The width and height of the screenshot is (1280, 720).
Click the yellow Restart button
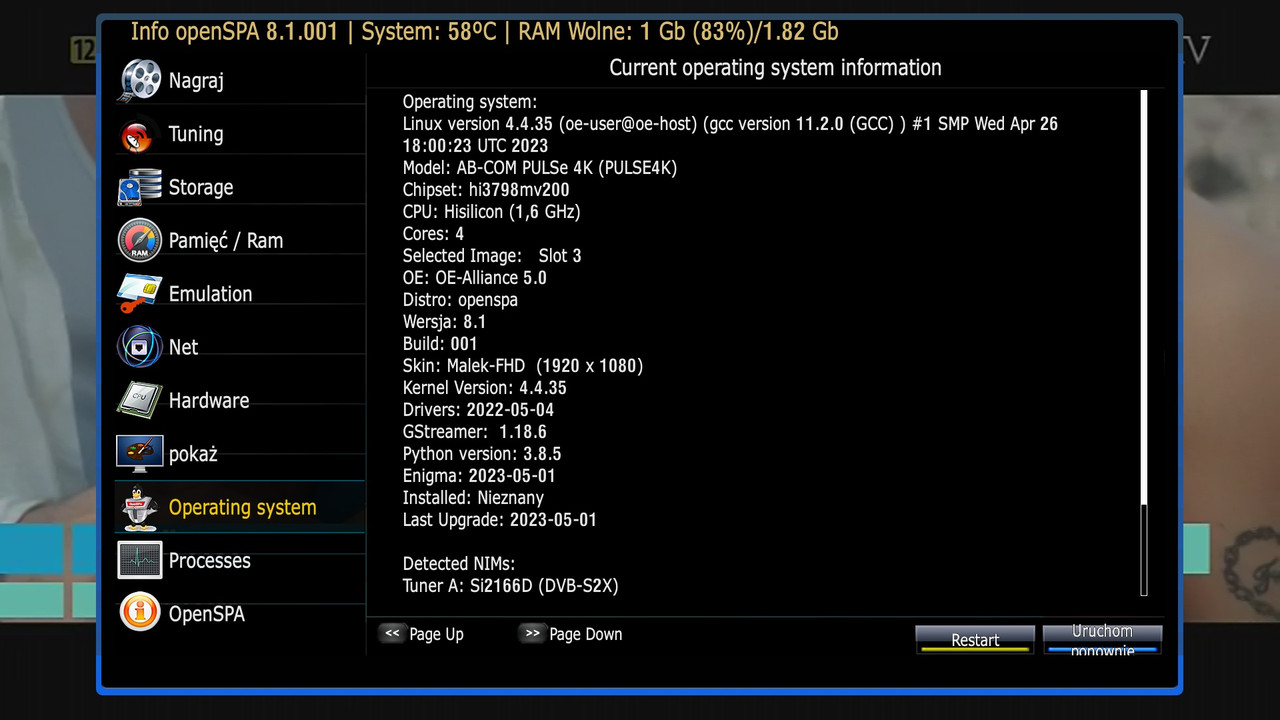tap(975, 640)
